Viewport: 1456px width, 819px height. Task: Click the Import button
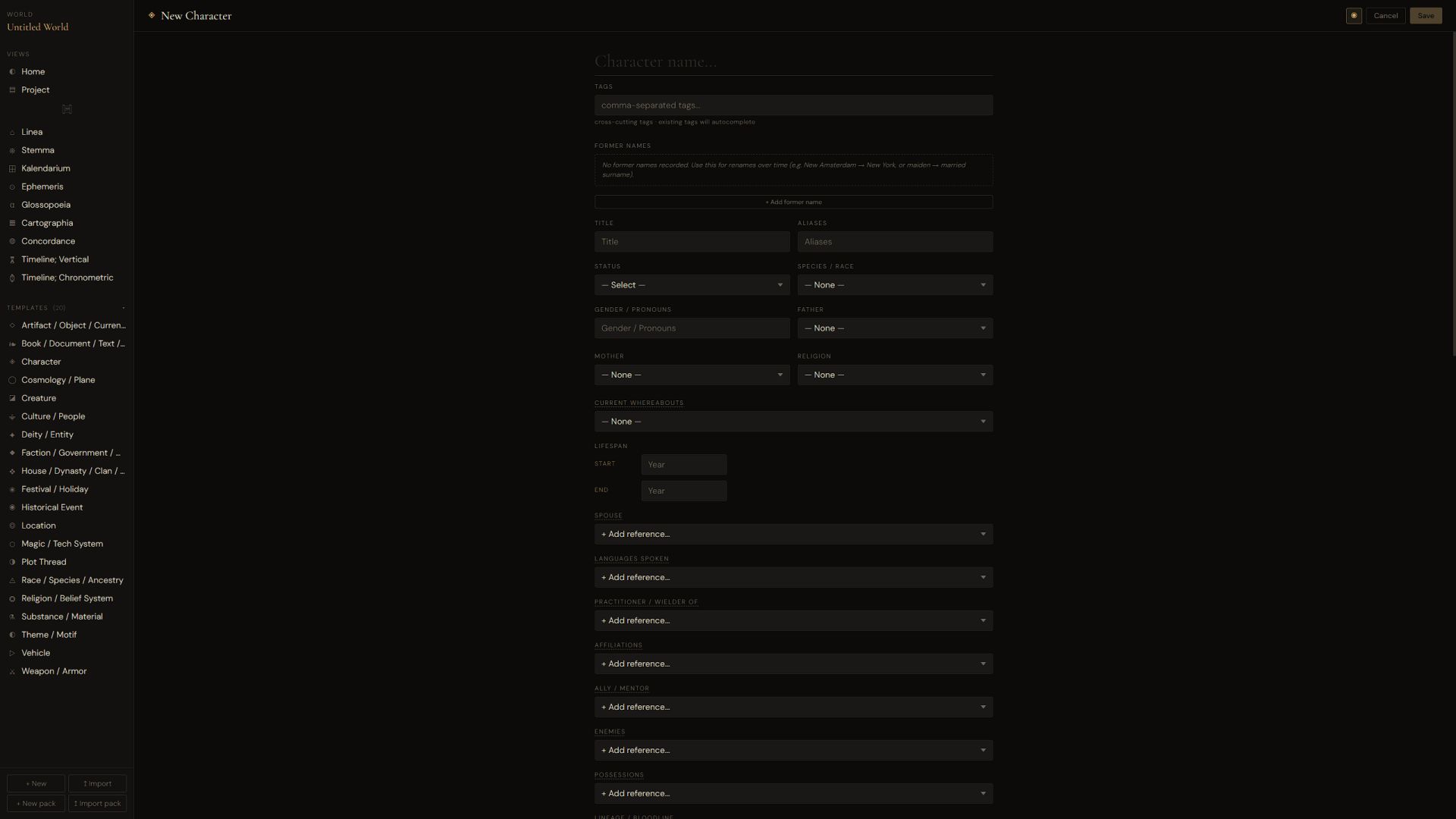(97, 783)
